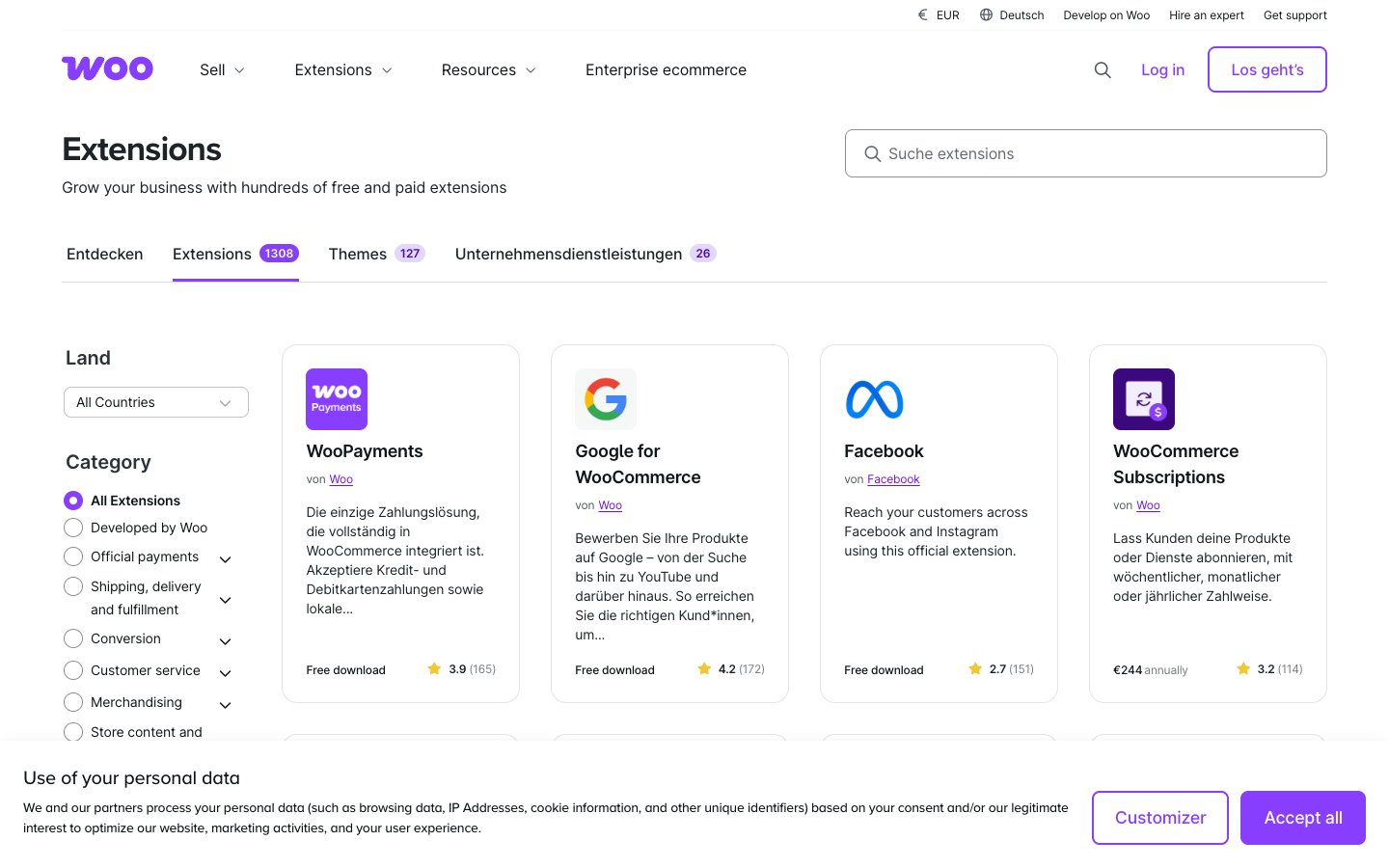Open the Sell navigation menu

pos(222,69)
